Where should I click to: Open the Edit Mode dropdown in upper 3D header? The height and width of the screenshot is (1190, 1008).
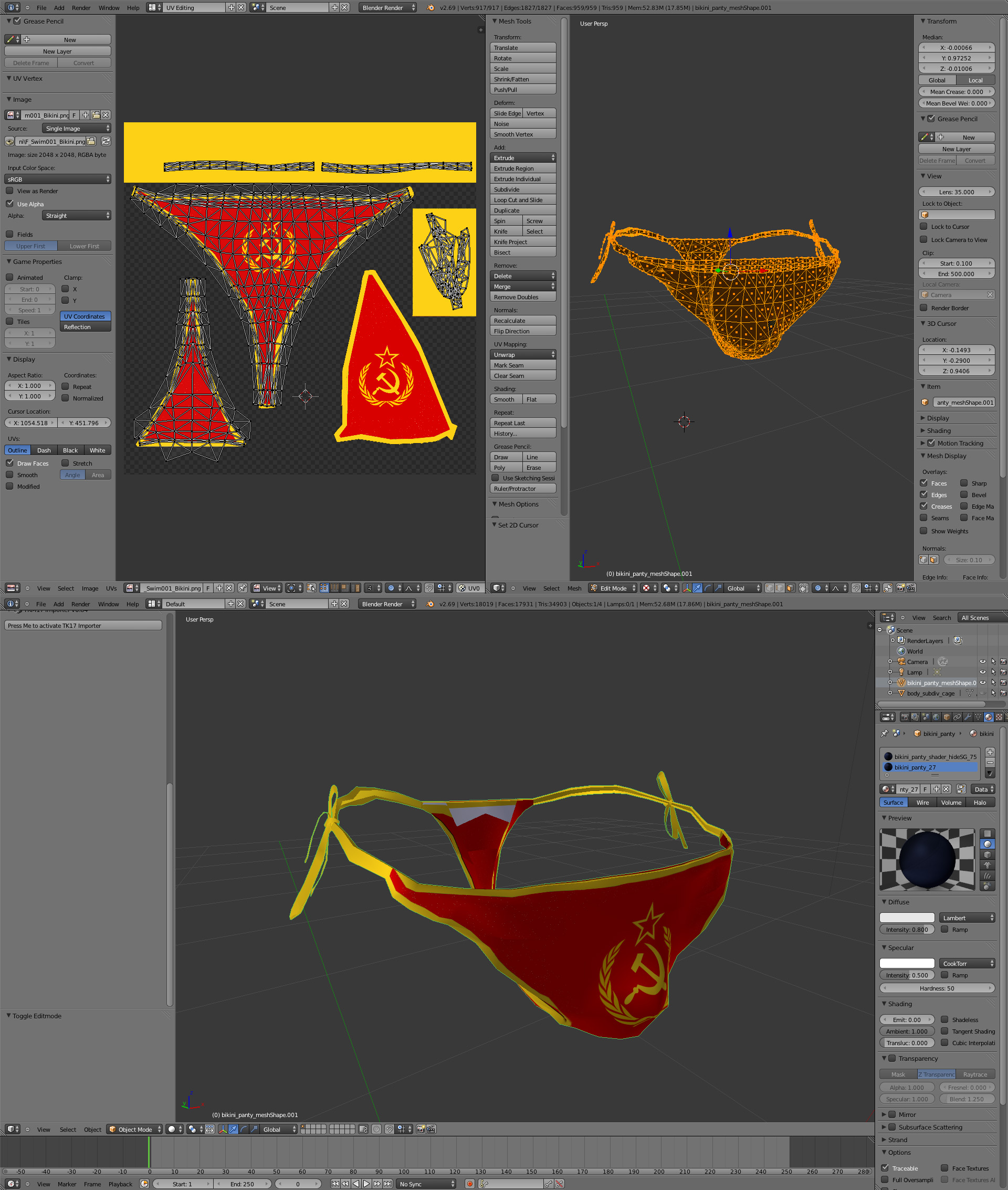613,588
